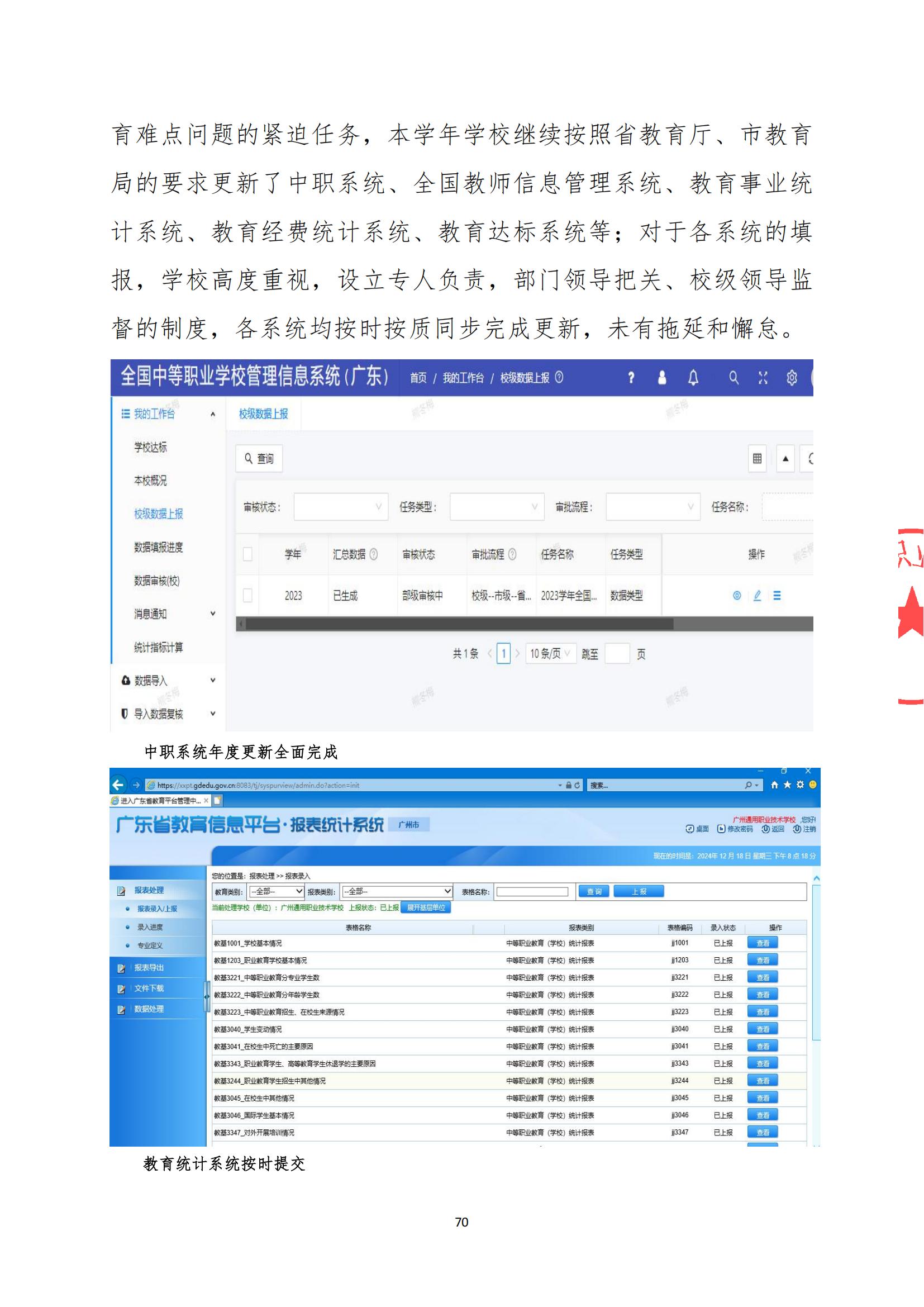Screen dimensions: 924x1307
Task: Click the browser back arrow button
Action: (118, 785)
